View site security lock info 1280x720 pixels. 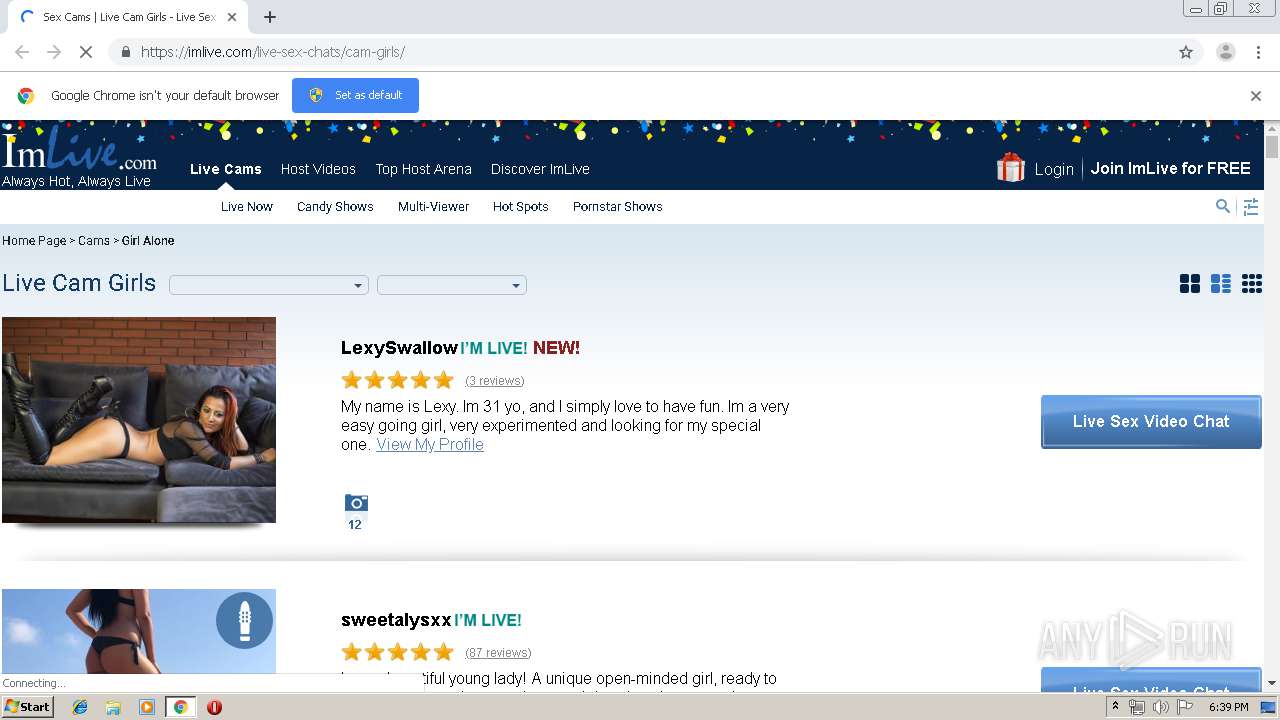125,52
